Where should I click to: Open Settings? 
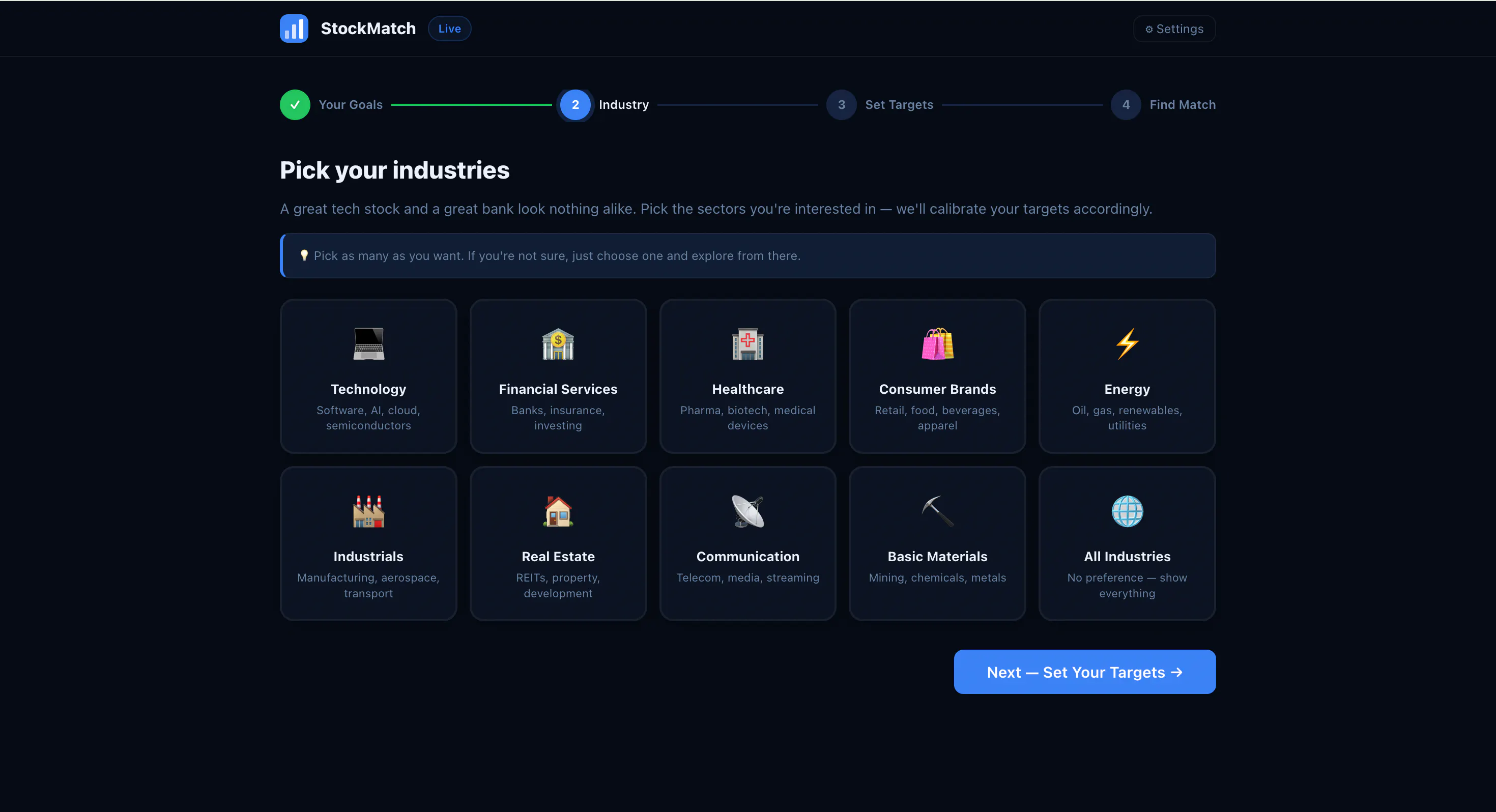pos(1174,28)
